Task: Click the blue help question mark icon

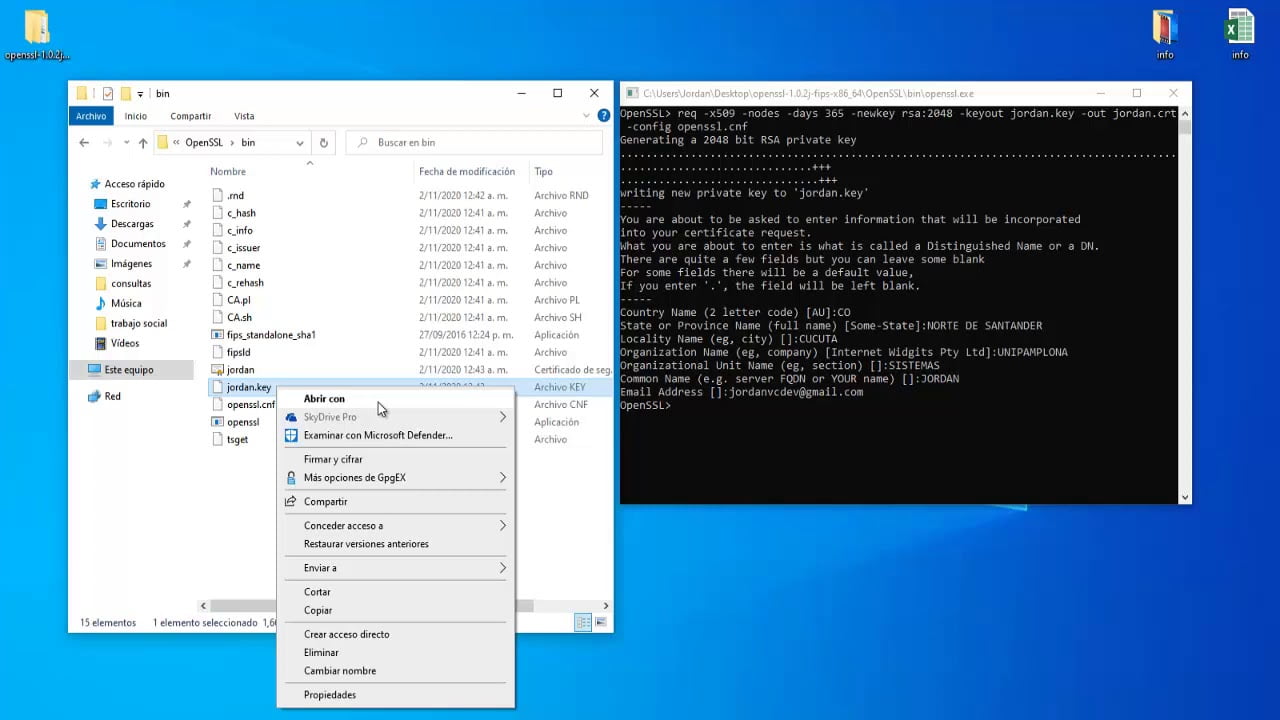Action: [603, 116]
